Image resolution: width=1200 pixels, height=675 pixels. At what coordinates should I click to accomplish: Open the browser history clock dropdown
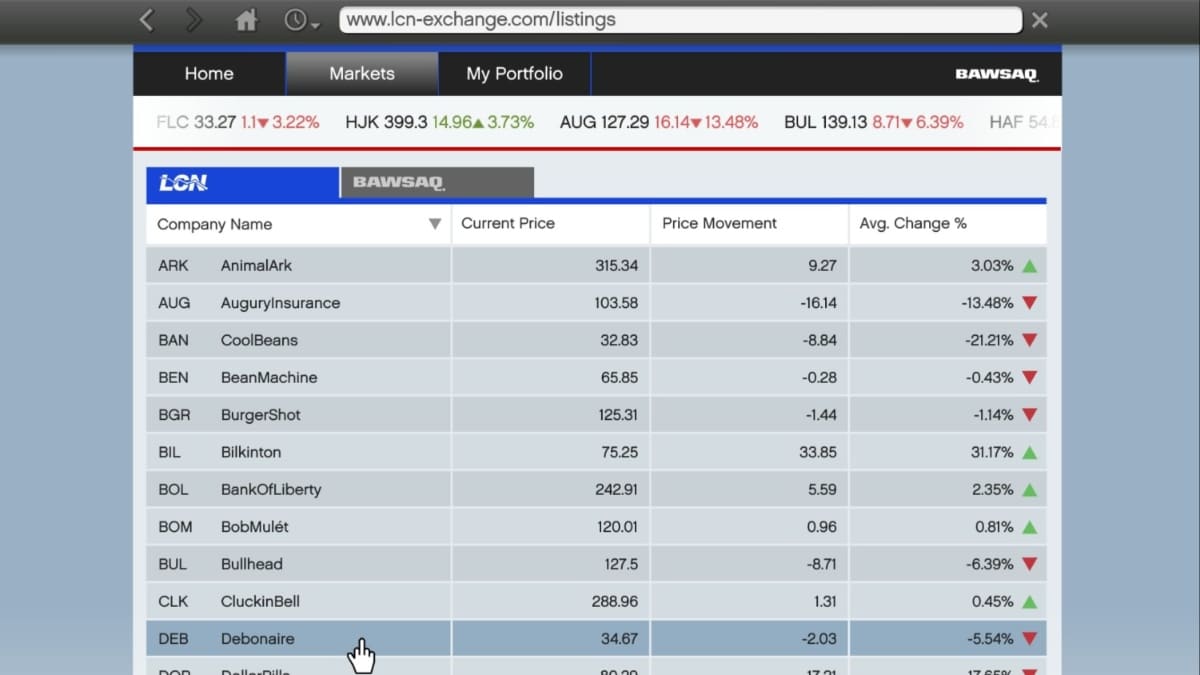tap(301, 20)
